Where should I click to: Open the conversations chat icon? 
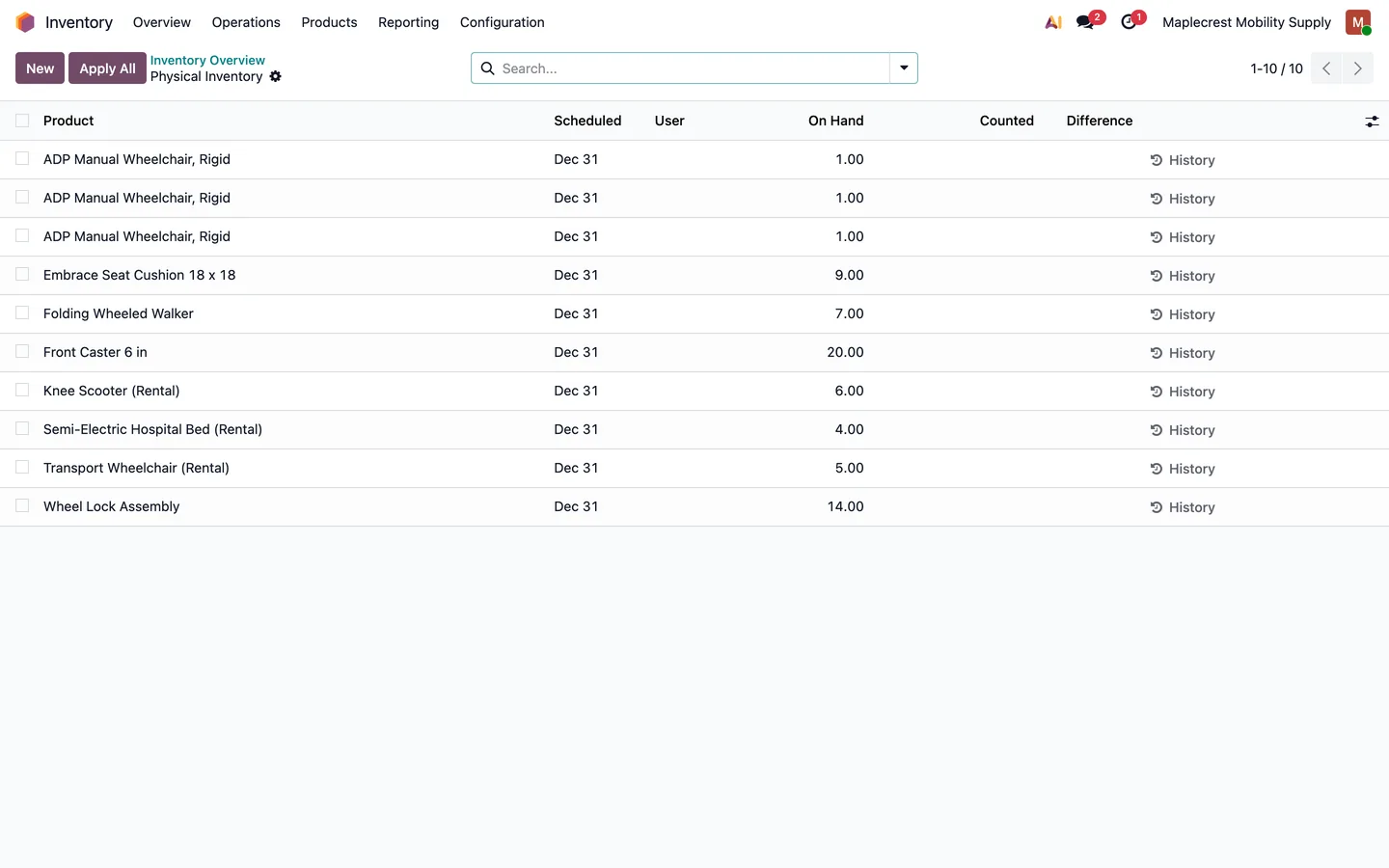1086,22
